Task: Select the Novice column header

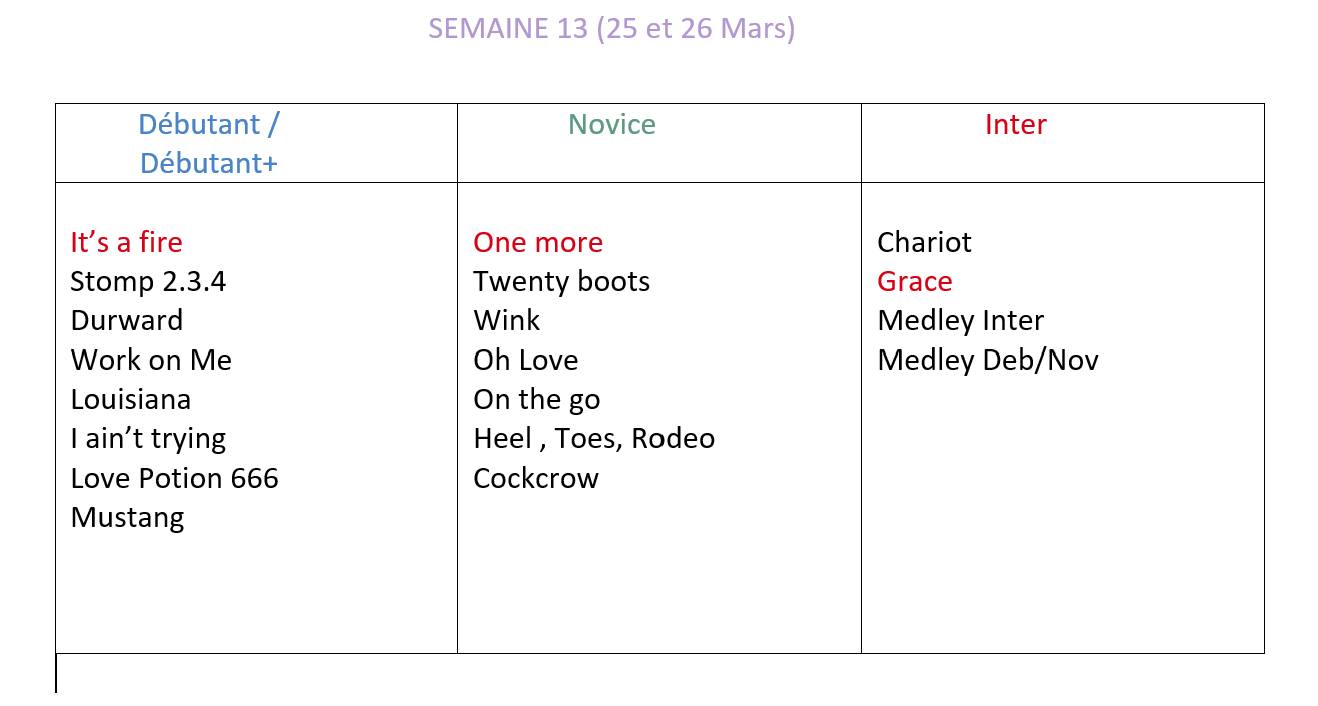Action: [x=611, y=124]
